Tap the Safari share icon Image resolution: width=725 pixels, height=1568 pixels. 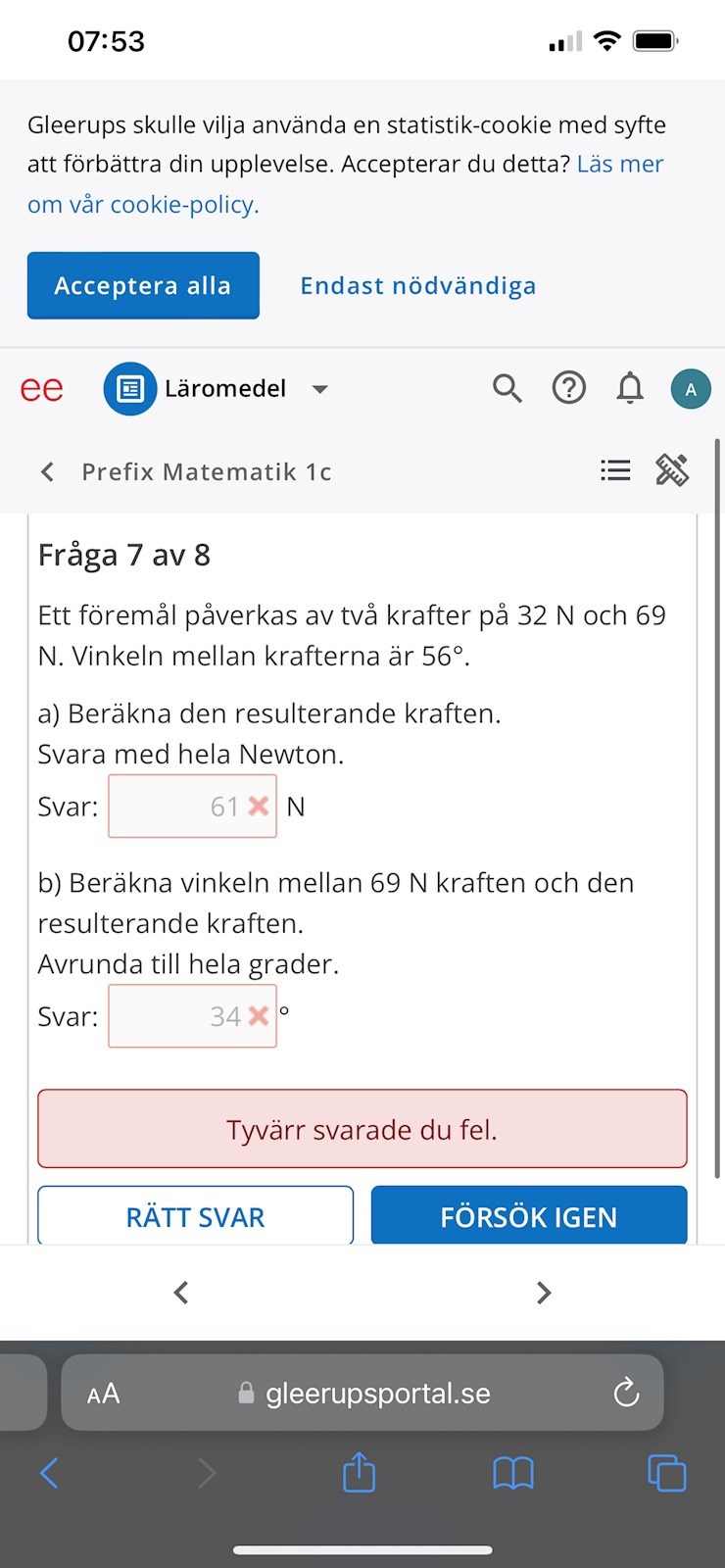(360, 1472)
